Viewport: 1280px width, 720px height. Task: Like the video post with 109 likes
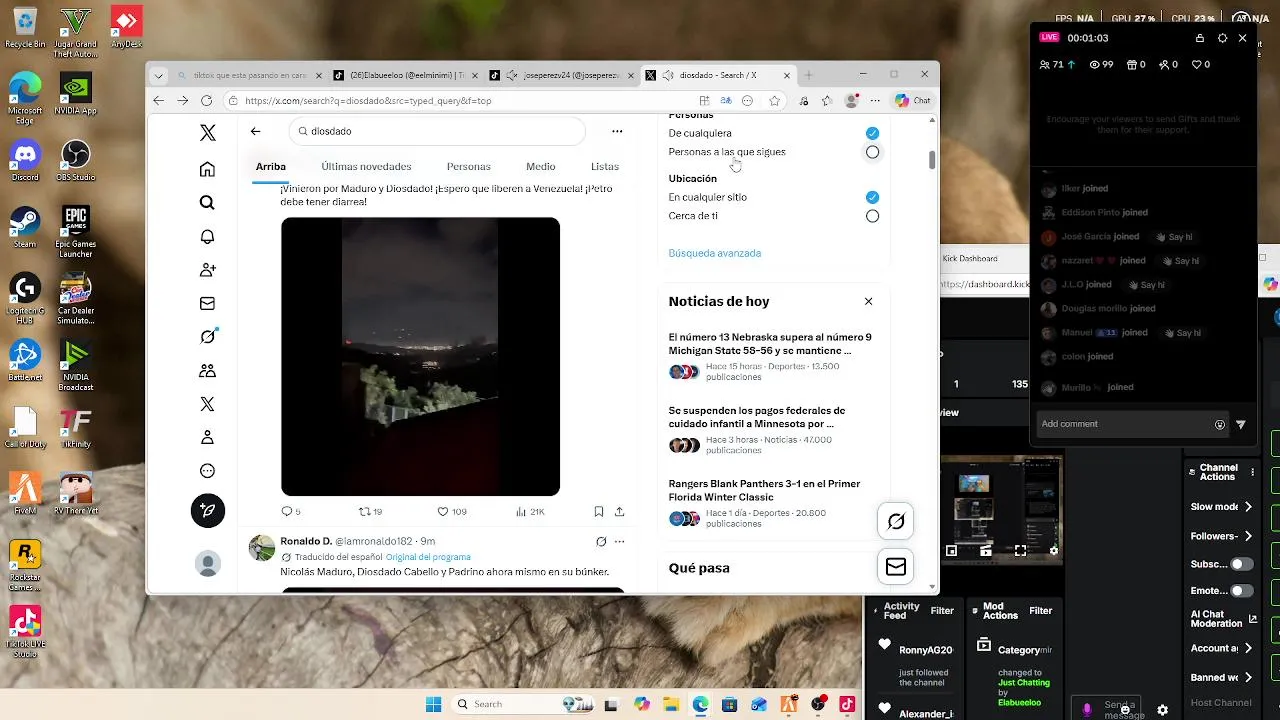tap(452, 511)
